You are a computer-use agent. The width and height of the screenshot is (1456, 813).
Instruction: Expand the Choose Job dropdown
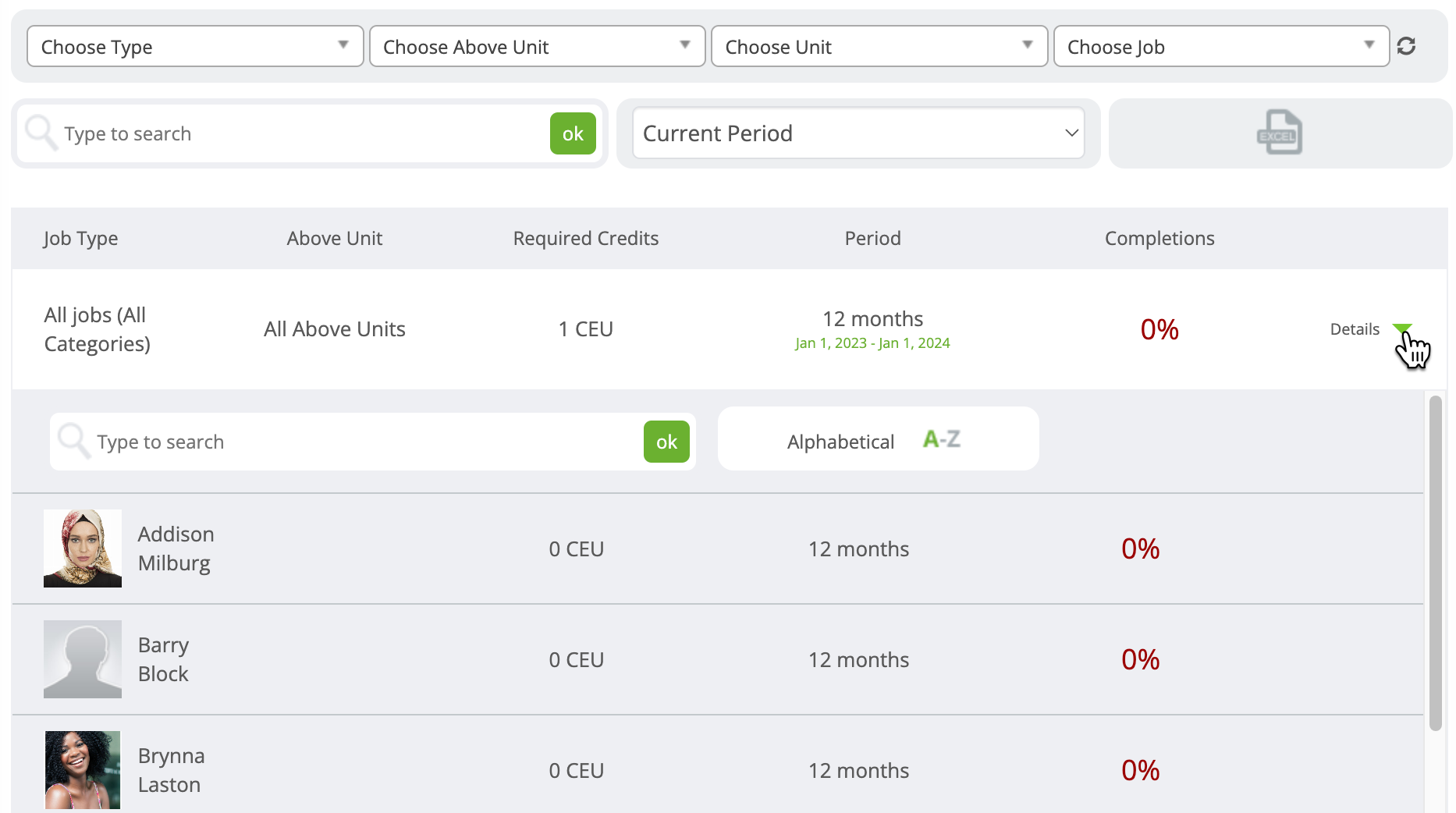tap(1220, 46)
